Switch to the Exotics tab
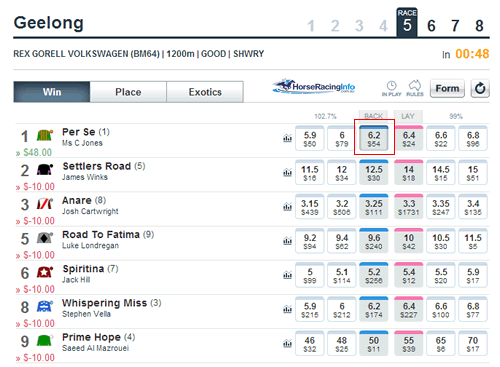500x367 pixels. pyautogui.click(x=205, y=92)
